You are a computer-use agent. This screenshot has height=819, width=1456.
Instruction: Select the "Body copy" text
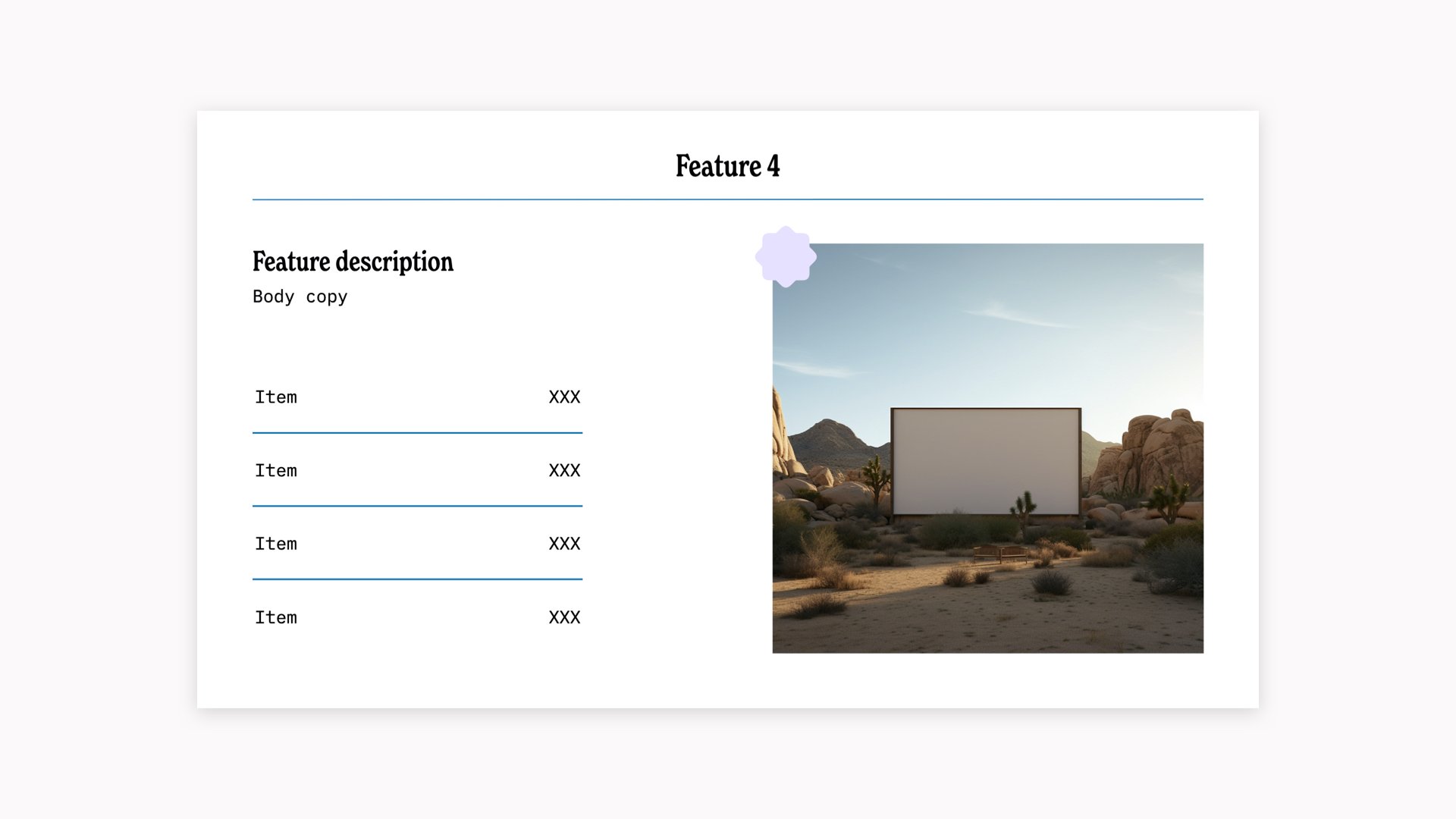(300, 297)
